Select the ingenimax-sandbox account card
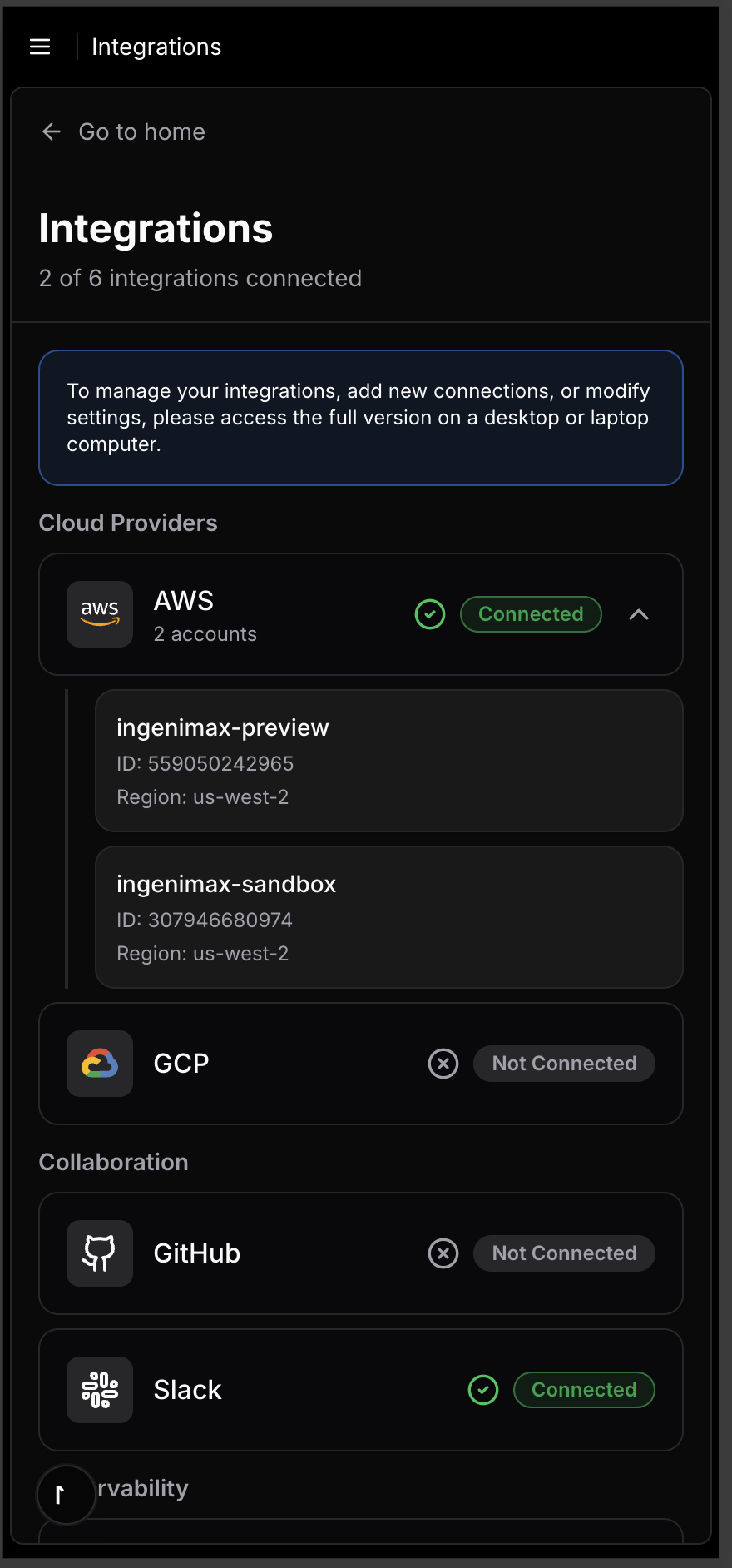This screenshot has width=732, height=1568. tap(388, 917)
